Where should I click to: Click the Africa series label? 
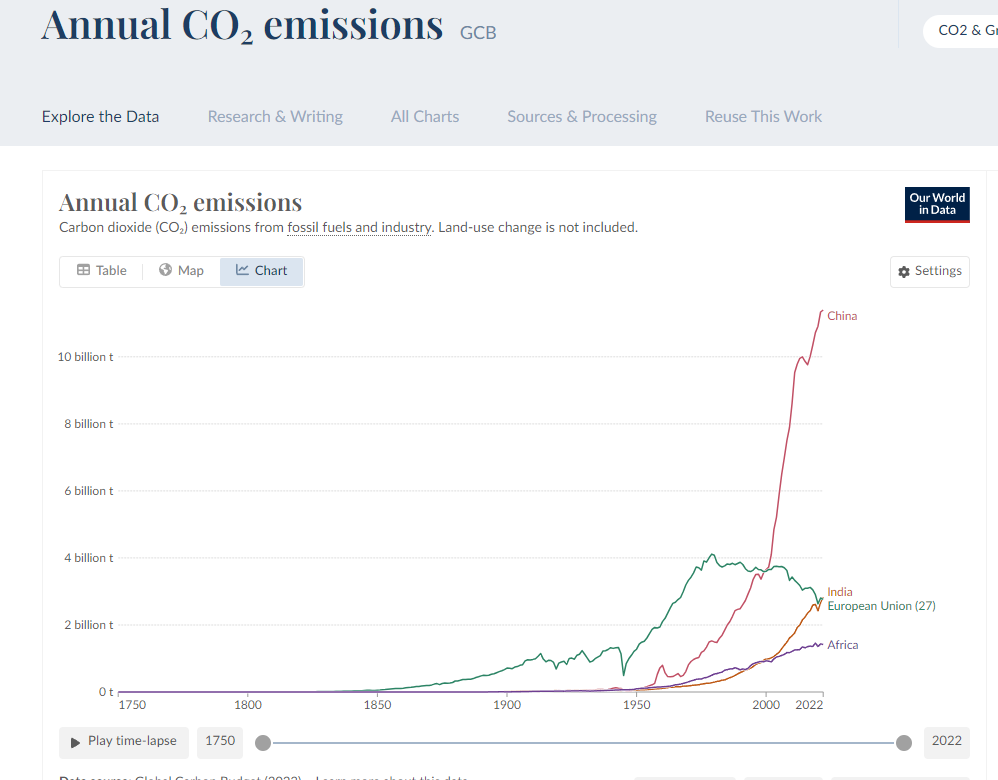click(x=843, y=645)
